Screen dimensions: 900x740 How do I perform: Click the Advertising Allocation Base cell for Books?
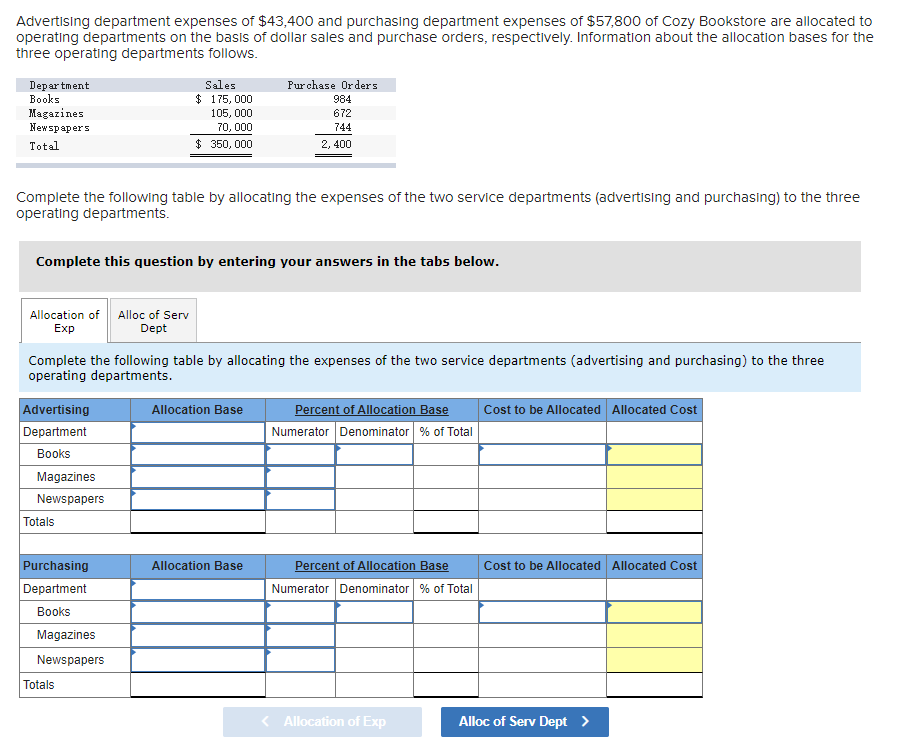click(x=197, y=454)
